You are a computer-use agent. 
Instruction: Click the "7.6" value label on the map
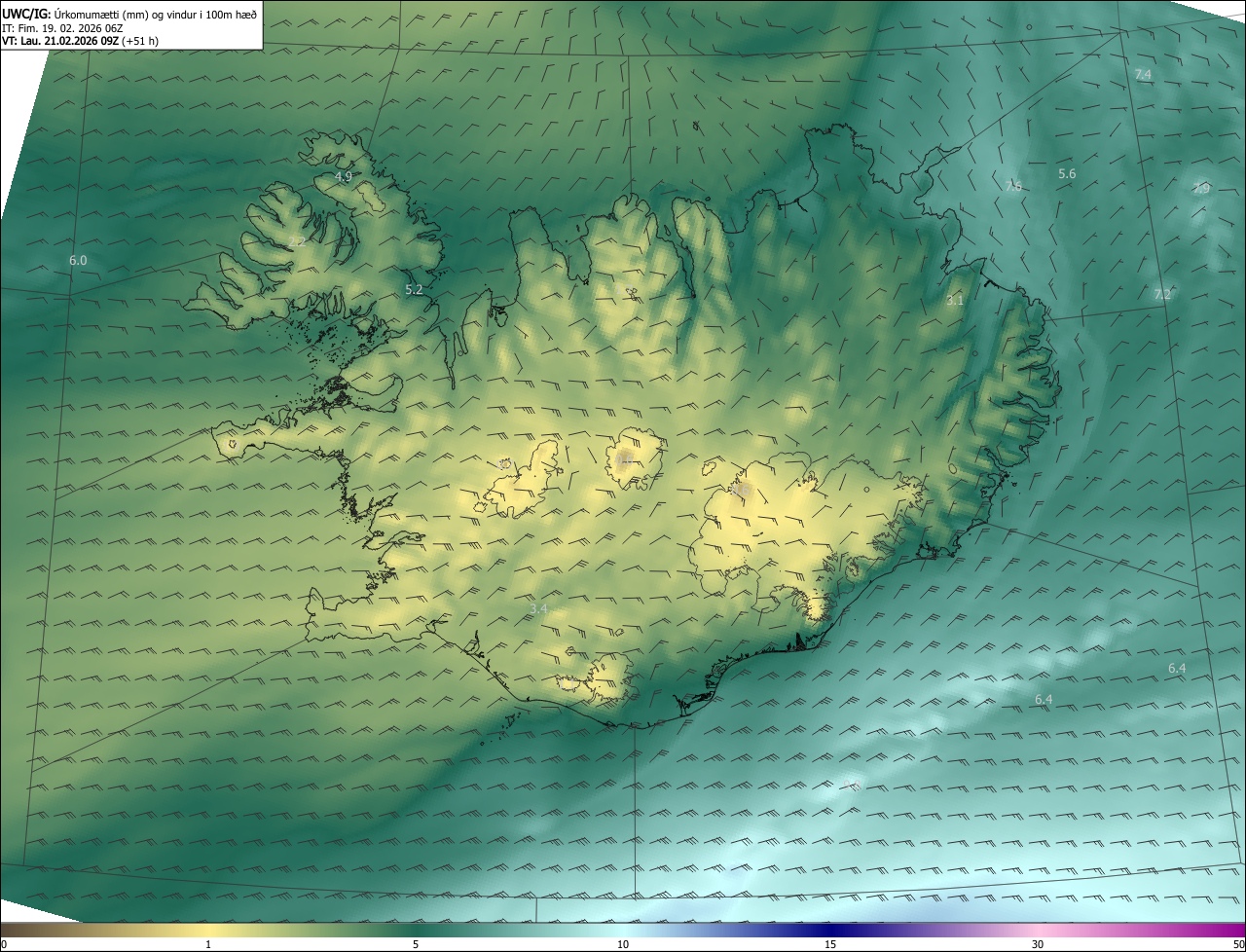1013,185
